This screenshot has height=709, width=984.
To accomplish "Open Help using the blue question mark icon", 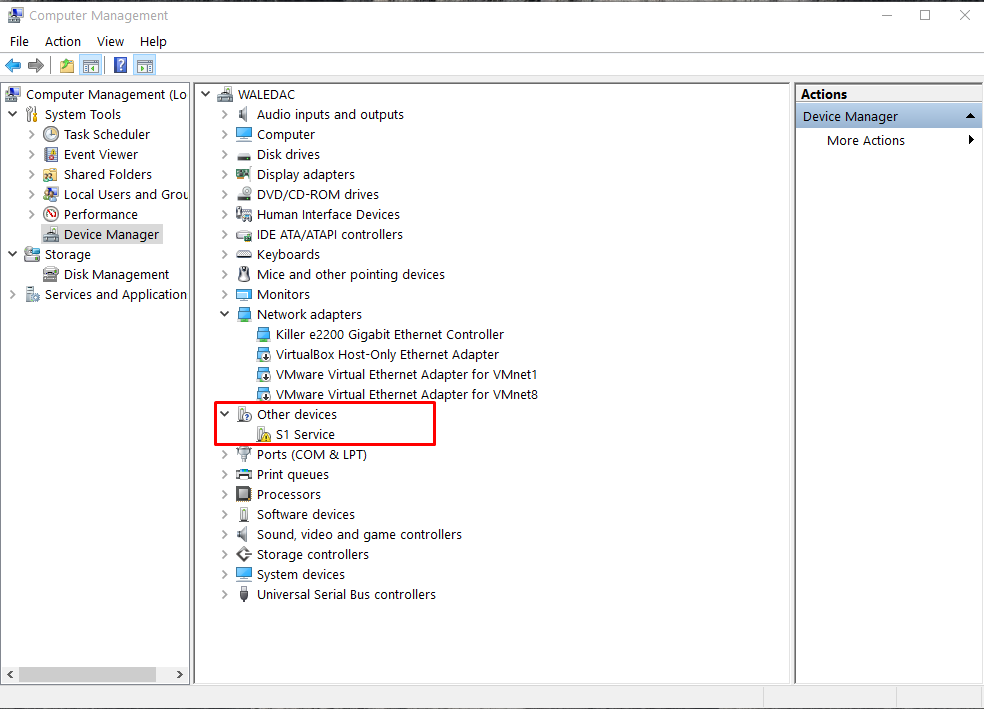I will tap(120, 64).
